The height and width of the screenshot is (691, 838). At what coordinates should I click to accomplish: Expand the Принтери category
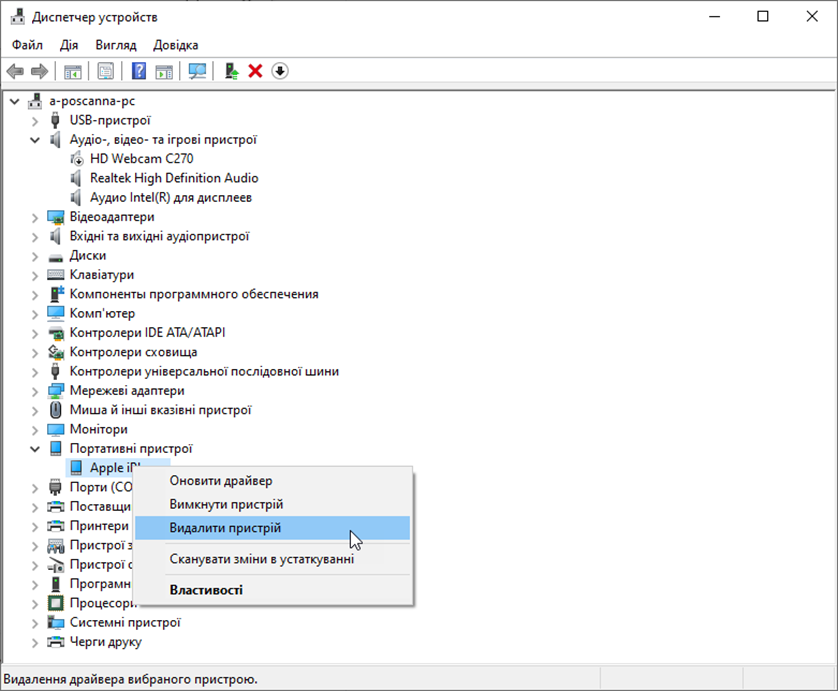(35, 526)
